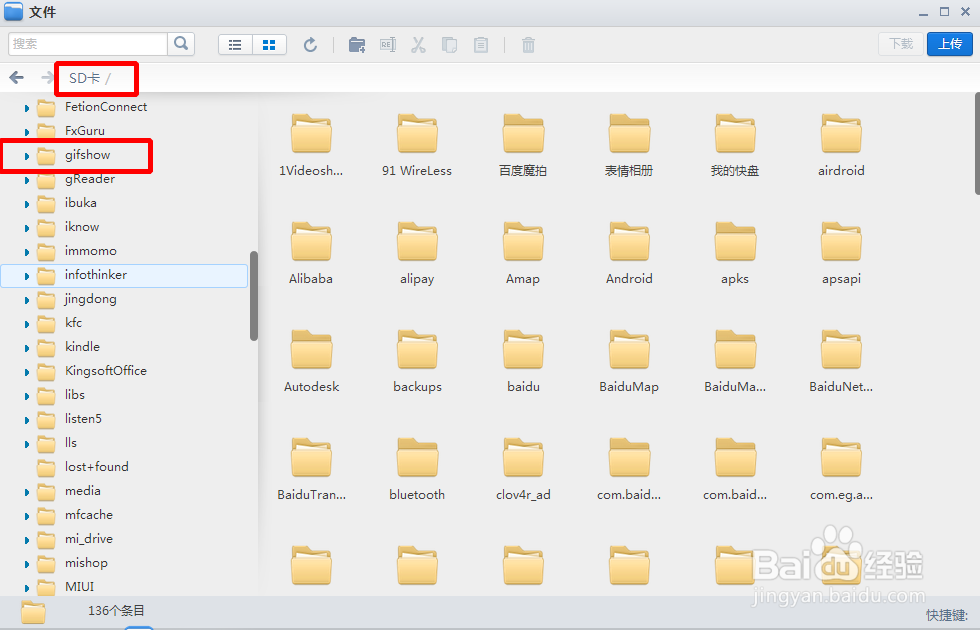This screenshot has height=630, width=980.
Task: Open the 91 WireLess folder icon
Action: 417,133
